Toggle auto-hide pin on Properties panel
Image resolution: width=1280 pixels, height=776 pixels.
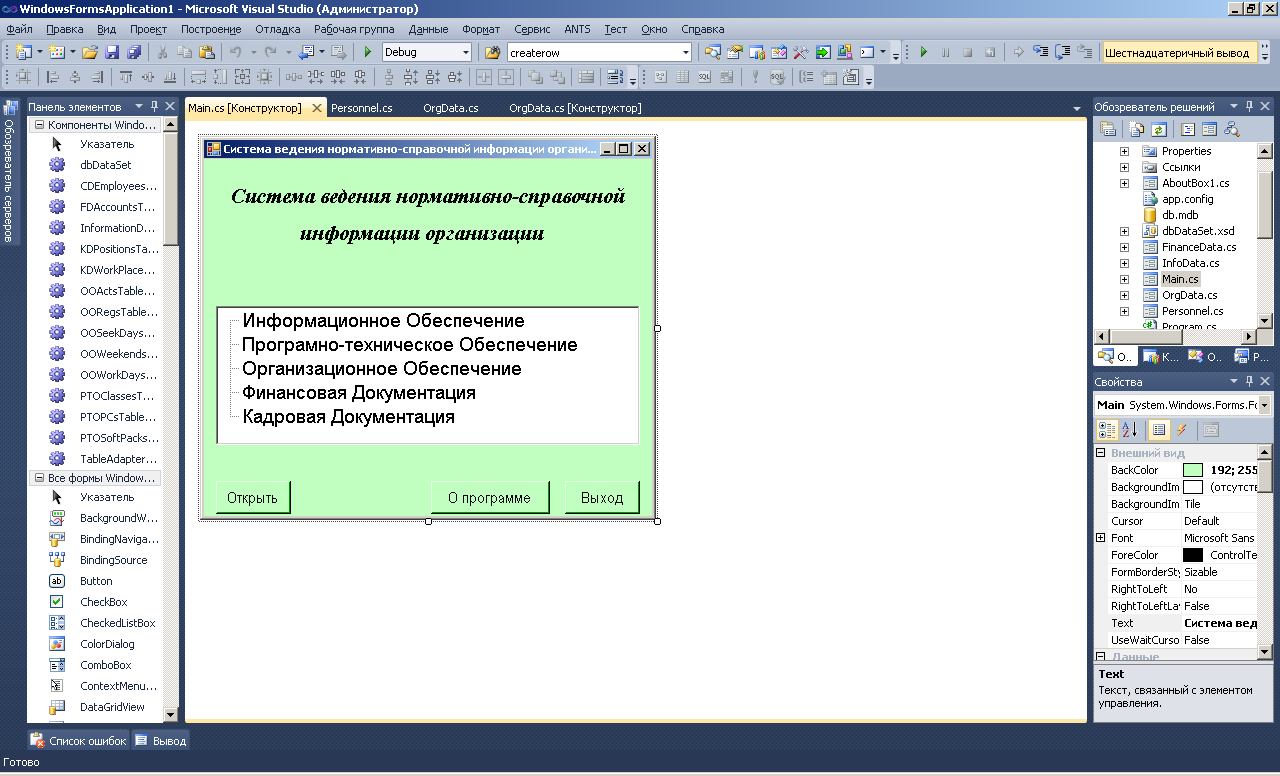(x=1250, y=382)
